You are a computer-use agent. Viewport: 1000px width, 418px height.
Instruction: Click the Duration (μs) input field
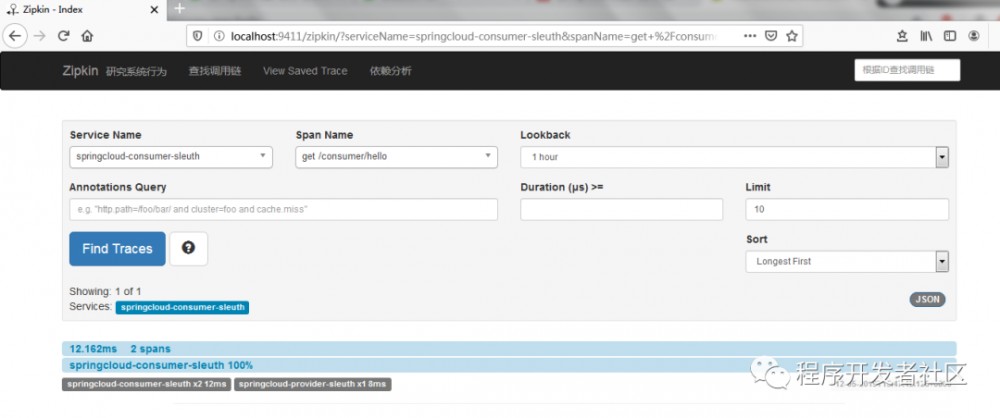click(x=621, y=209)
